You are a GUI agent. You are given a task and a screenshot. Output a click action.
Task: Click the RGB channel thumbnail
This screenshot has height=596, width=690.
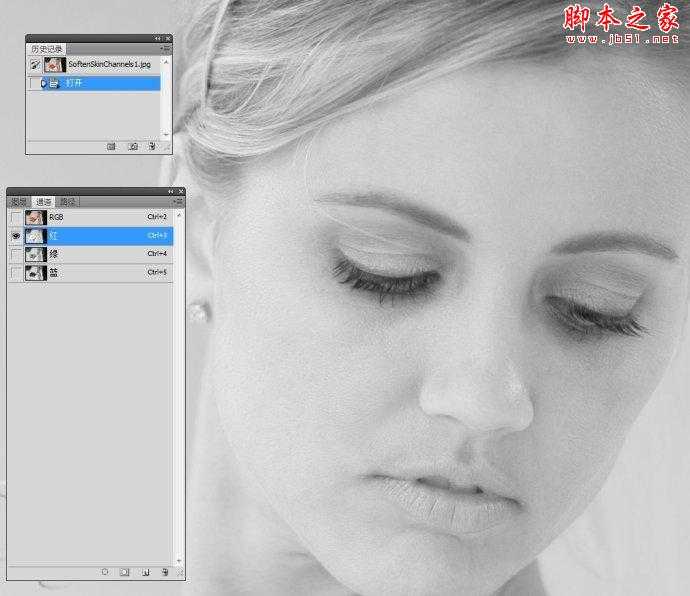[36, 217]
